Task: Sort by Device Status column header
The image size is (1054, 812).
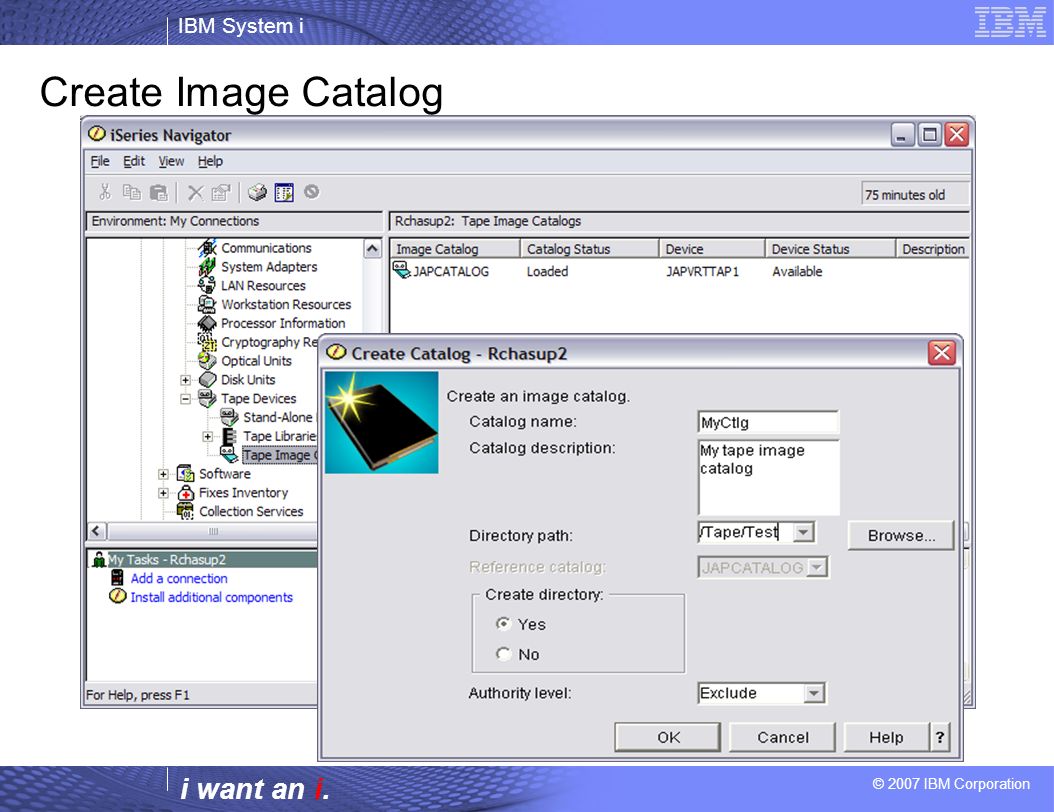Action: [x=830, y=249]
